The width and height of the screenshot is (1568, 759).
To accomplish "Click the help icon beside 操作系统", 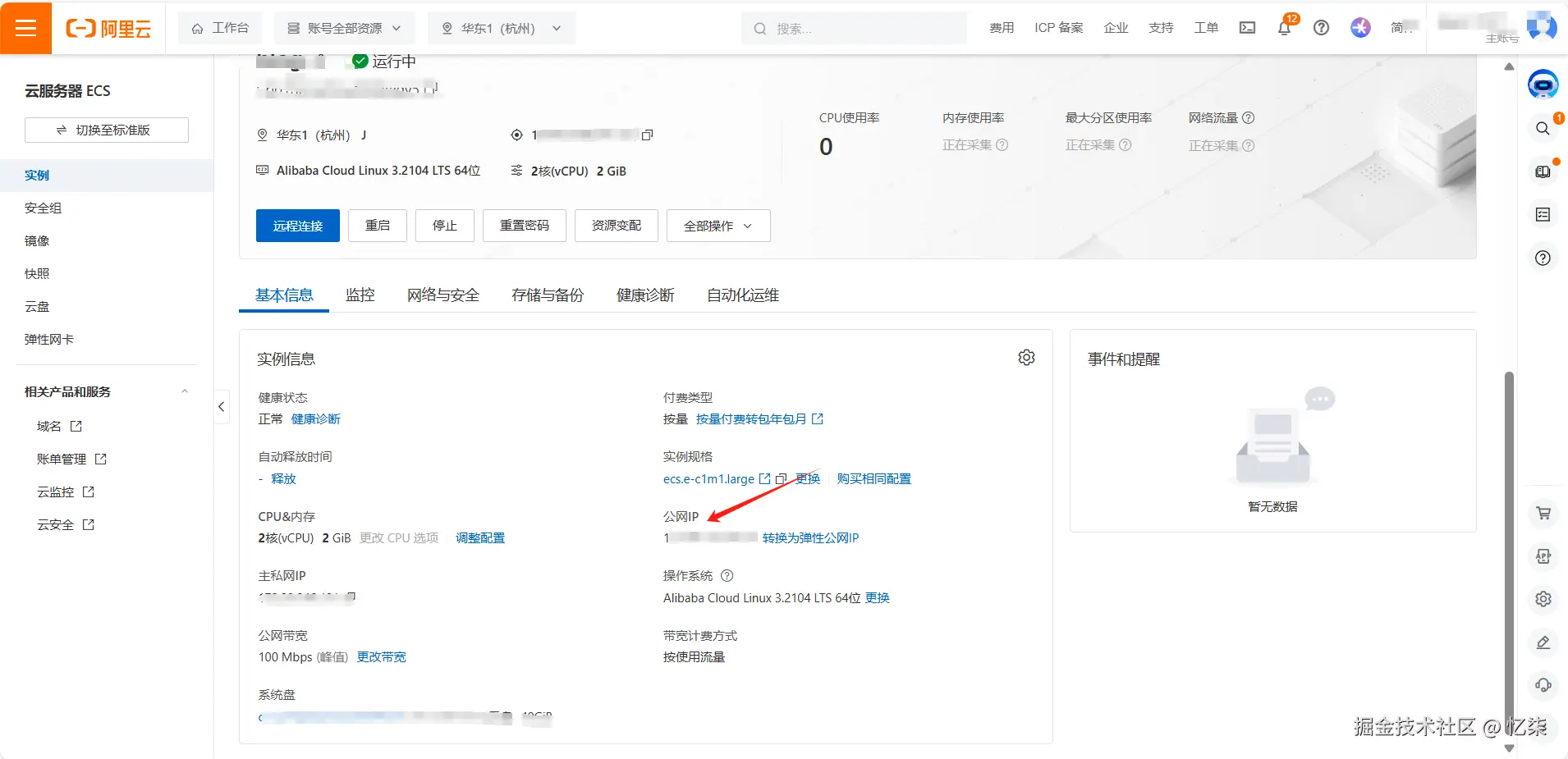I will tap(727, 576).
